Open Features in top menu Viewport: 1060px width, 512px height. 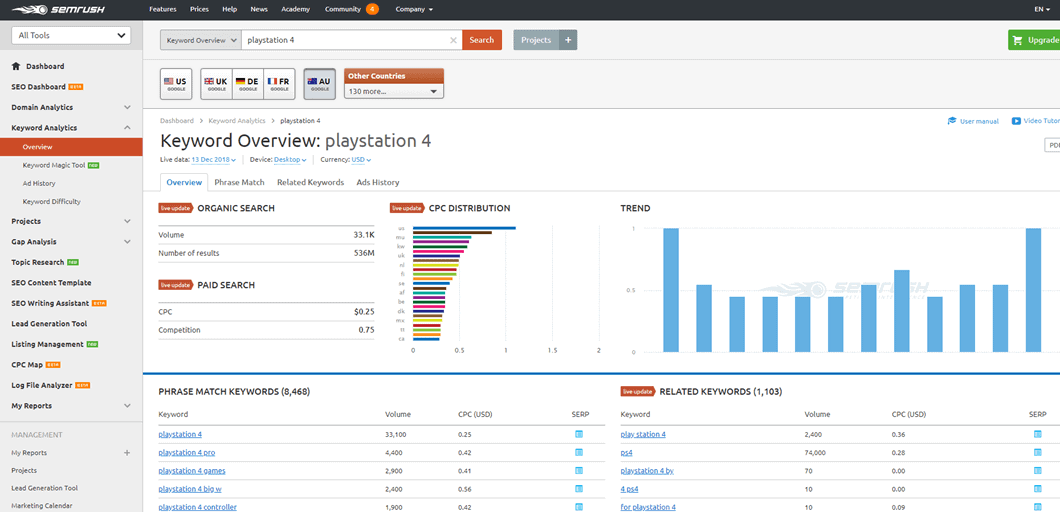click(162, 9)
